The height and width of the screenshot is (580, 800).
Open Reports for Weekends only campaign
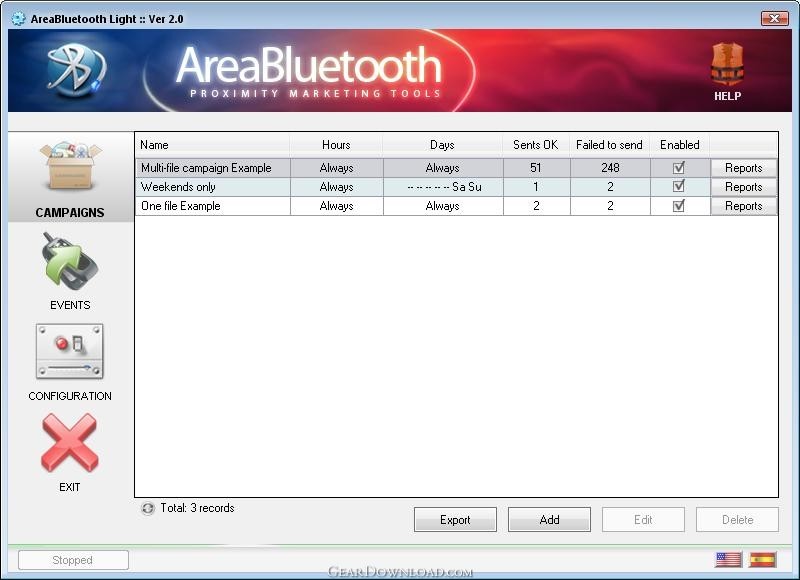(x=743, y=187)
